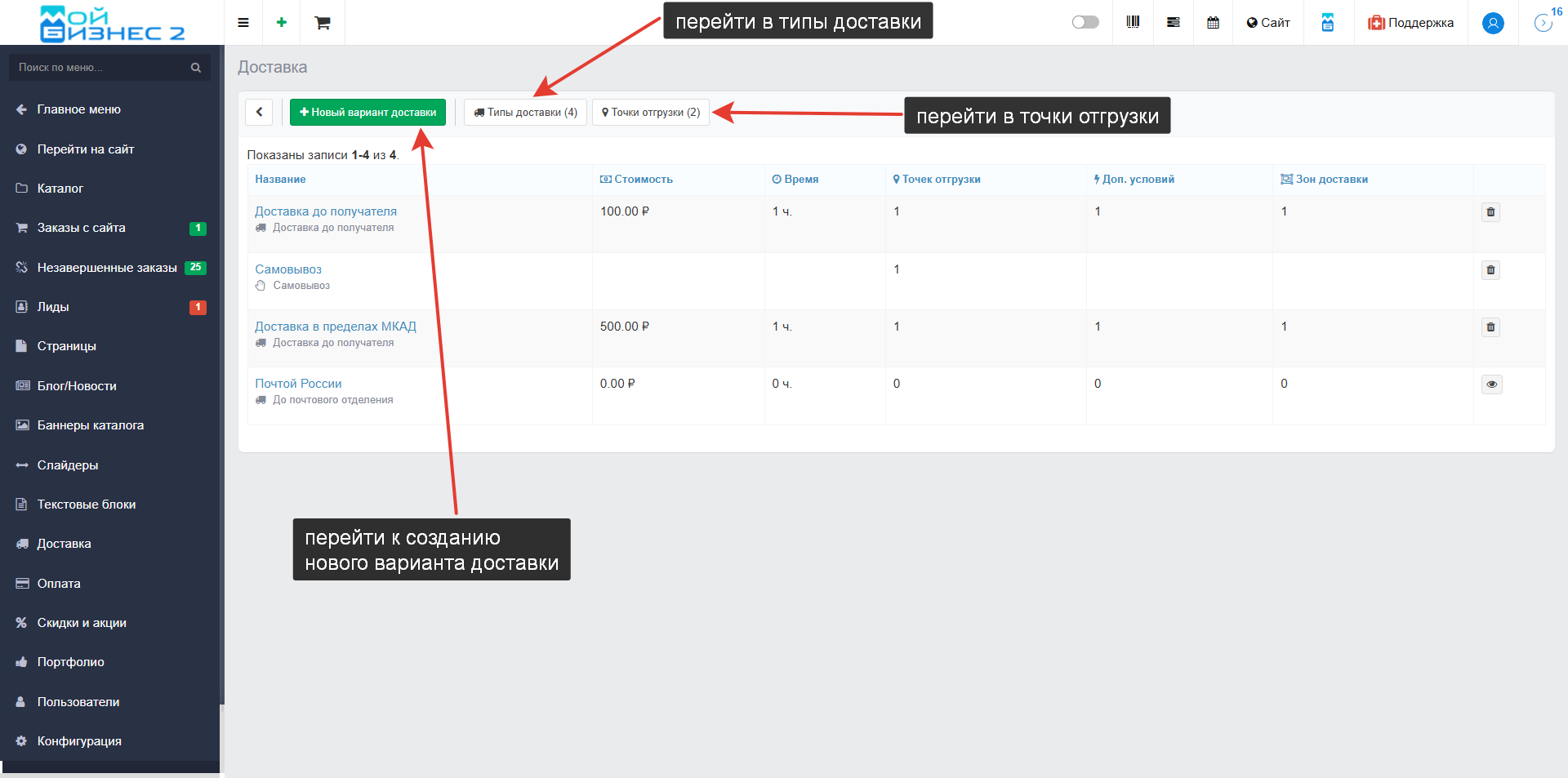Open Точки отгрузки (2) button
The width and height of the screenshot is (1568, 778).
coord(651,113)
